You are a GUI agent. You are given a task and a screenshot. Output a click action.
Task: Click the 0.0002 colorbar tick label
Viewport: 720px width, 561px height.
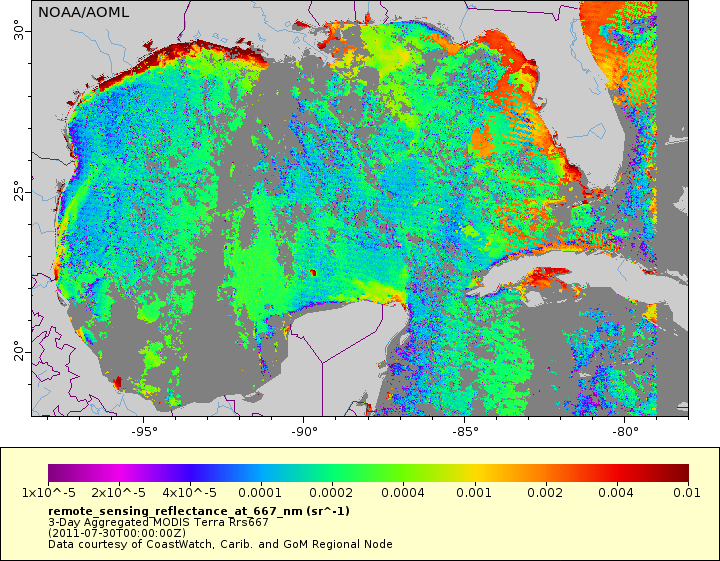point(331,493)
